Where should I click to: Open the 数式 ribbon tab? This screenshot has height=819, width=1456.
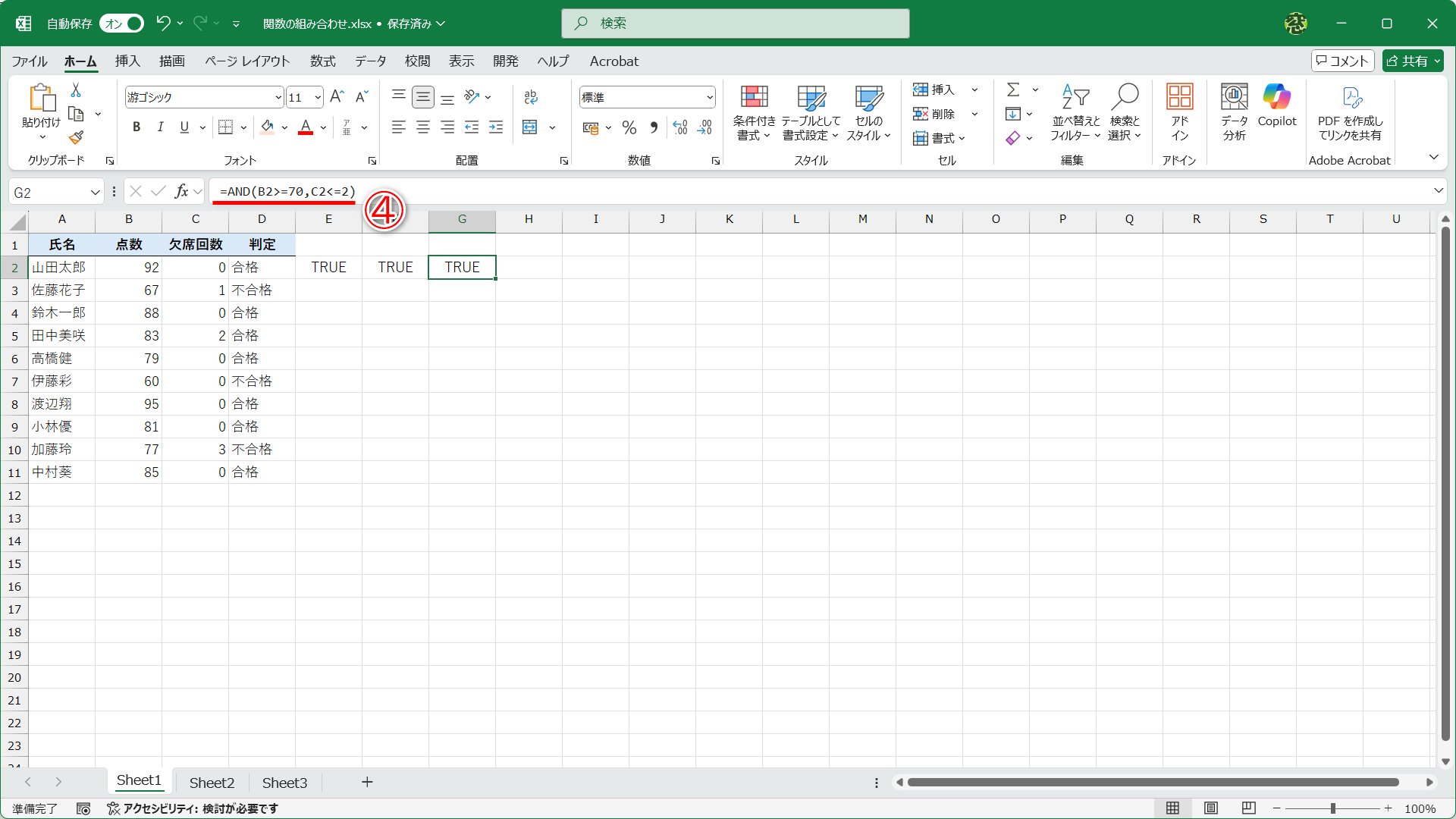pyautogui.click(x=322, y=61)
